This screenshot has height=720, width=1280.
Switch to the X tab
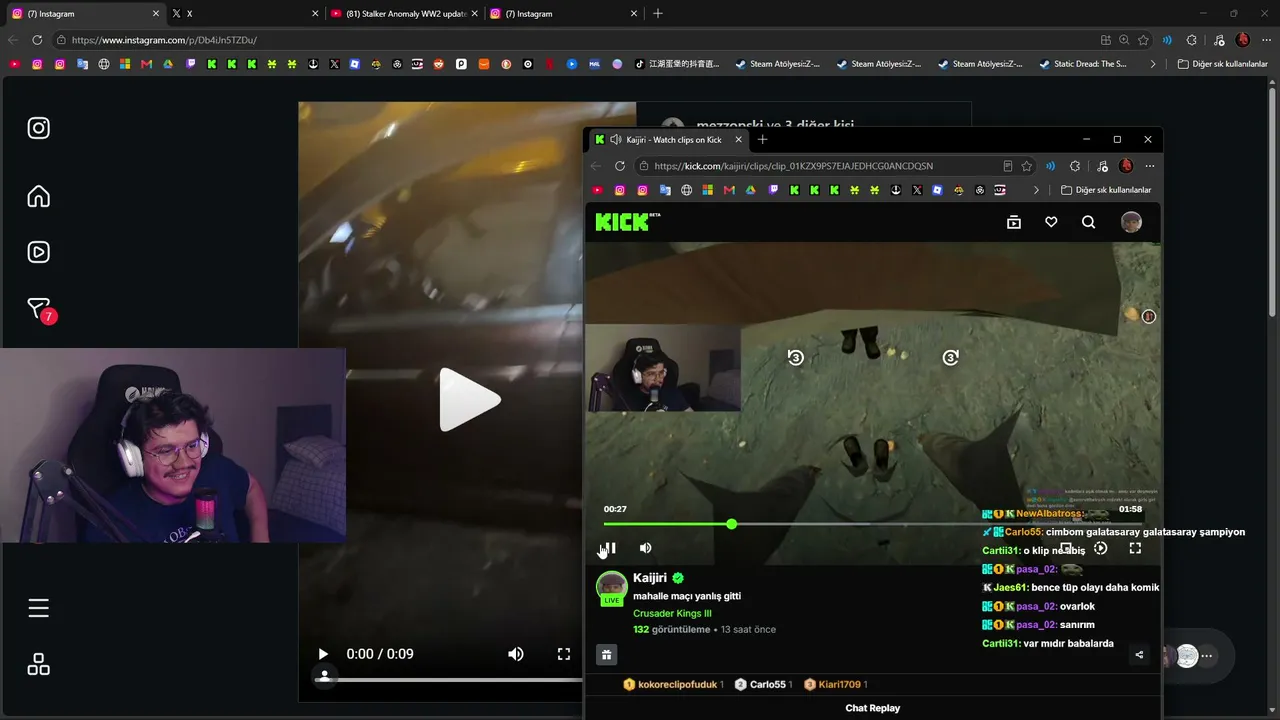244,14
